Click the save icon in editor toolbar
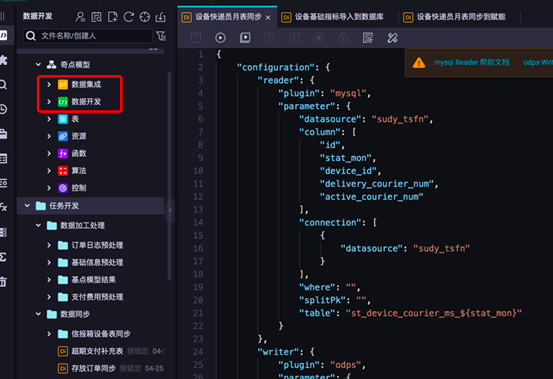The image size is (553, 379). [196, 38]
